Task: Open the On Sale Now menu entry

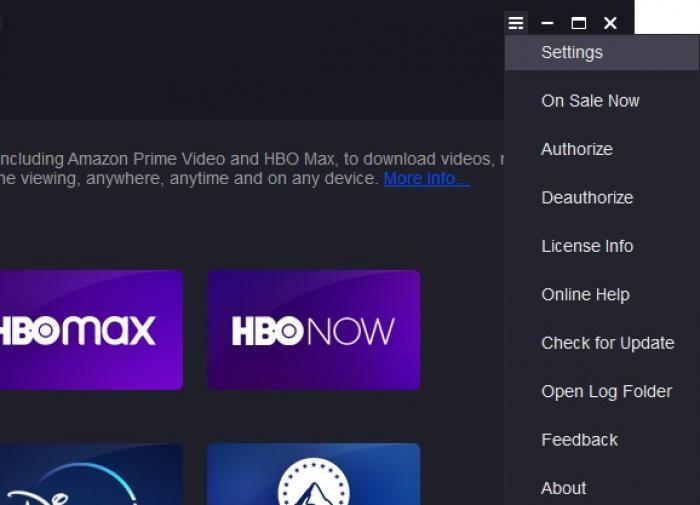Action: [602, 101]
